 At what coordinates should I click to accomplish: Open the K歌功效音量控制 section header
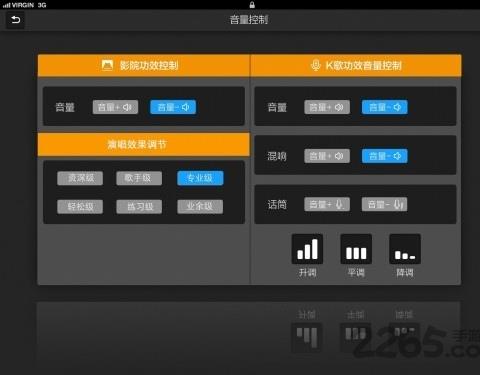pos(356,66)
